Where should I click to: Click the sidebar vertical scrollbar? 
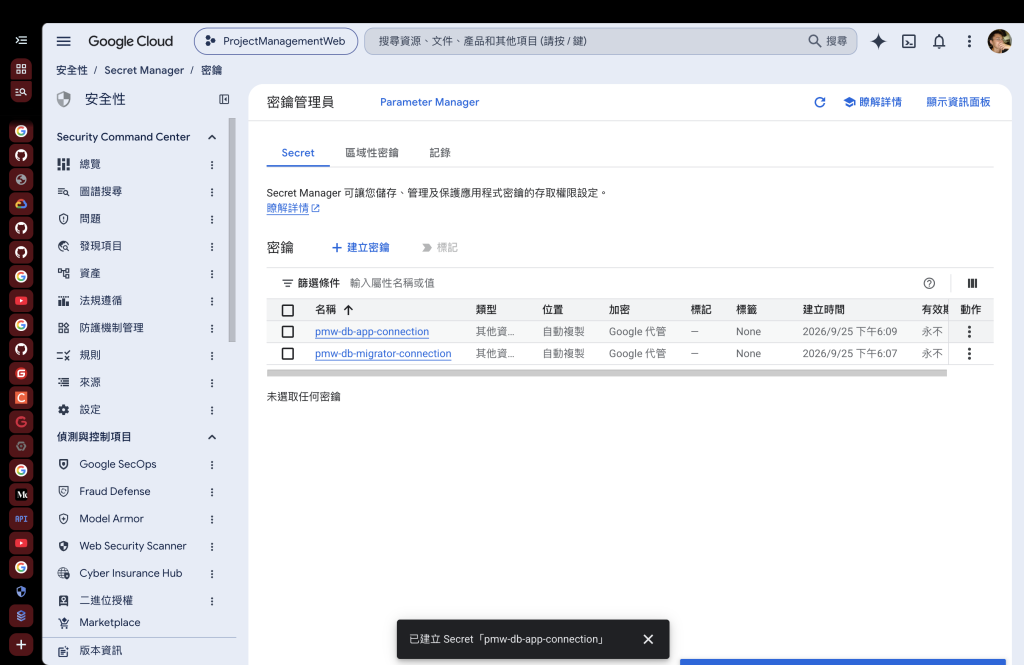point(232,230)
